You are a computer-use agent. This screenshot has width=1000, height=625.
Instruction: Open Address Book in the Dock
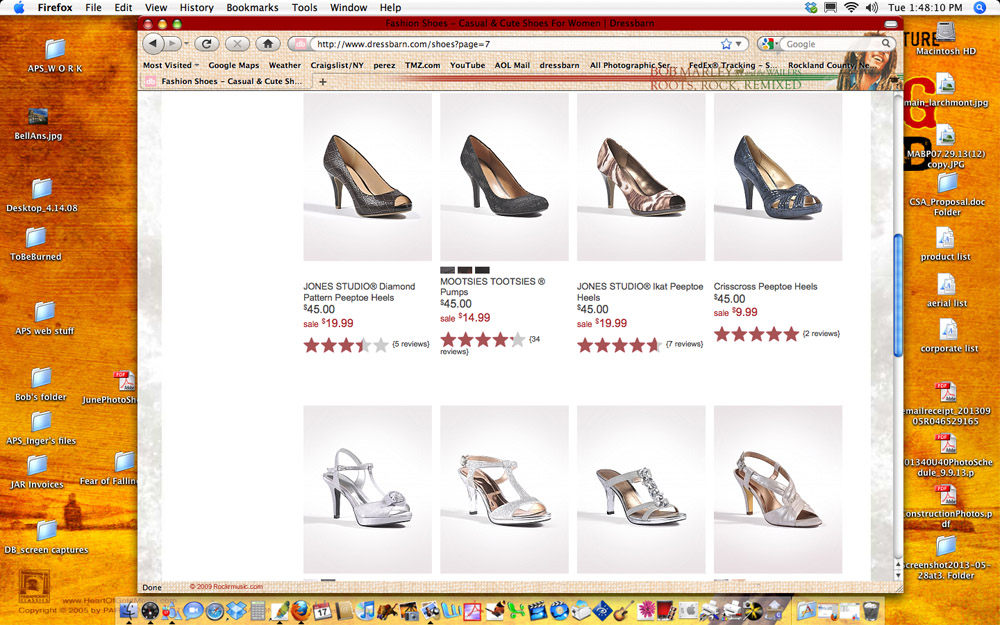click(344, 610)
